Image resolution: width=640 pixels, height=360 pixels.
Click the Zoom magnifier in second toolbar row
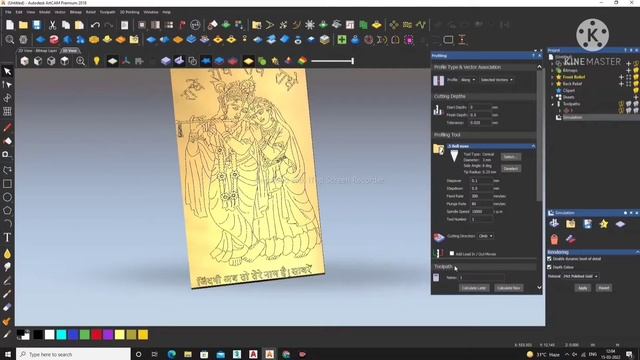click(10, 40)
